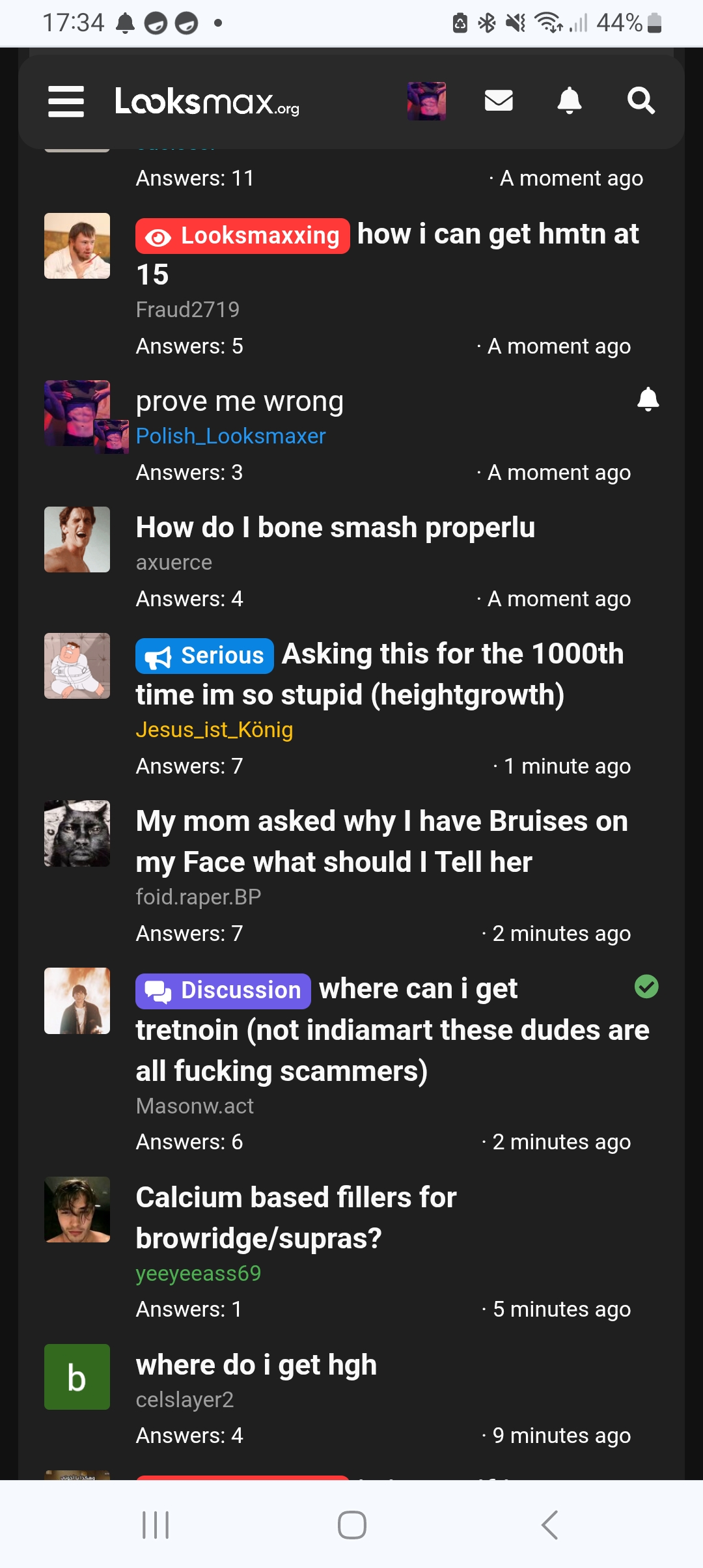Open the hamburger navigation menu
703x1568 pixels.
pyautogui.click(x=65, y=102)
